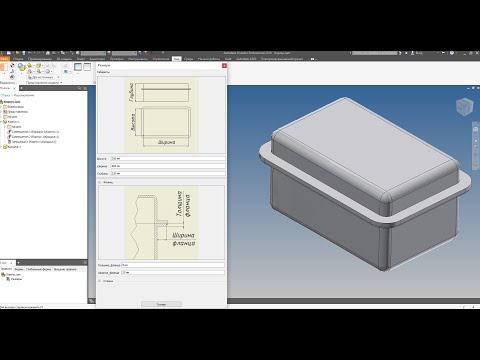Select the active Вид ribbon tab
Viewport: 480px width, 360px height.
(x=176, y=59)
